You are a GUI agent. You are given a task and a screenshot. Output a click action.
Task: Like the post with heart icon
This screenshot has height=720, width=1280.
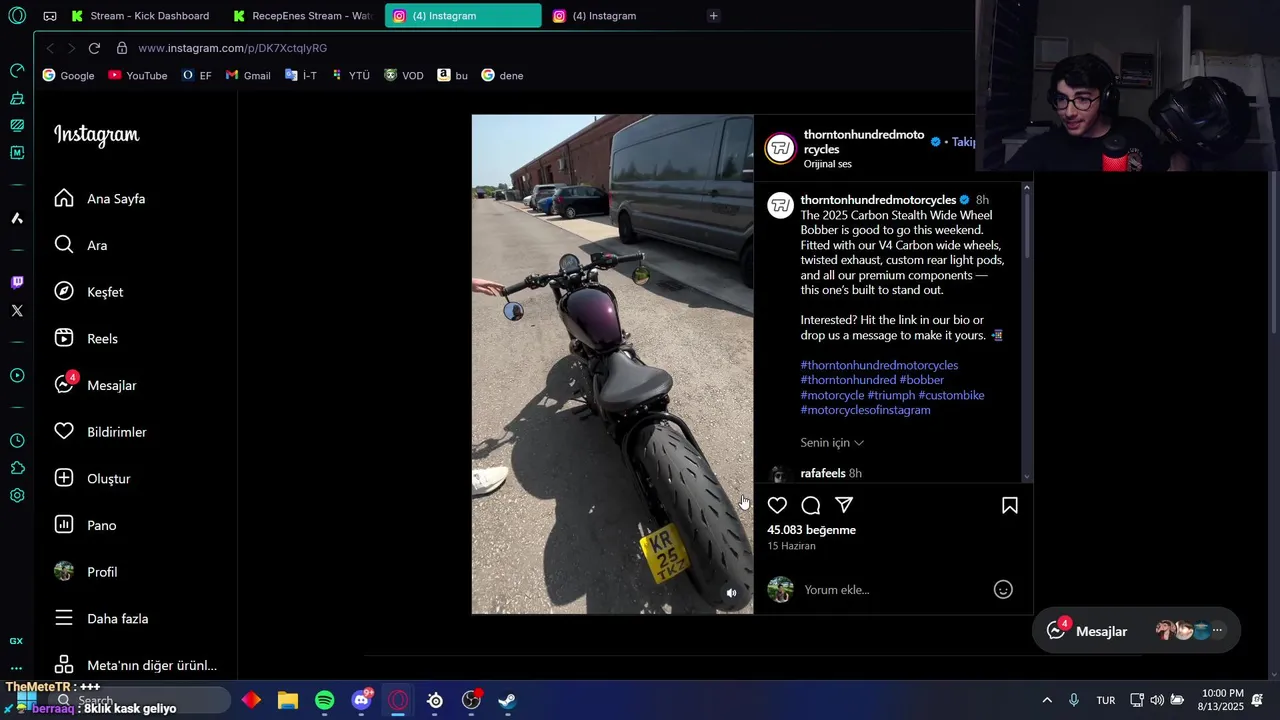point(777,505)
